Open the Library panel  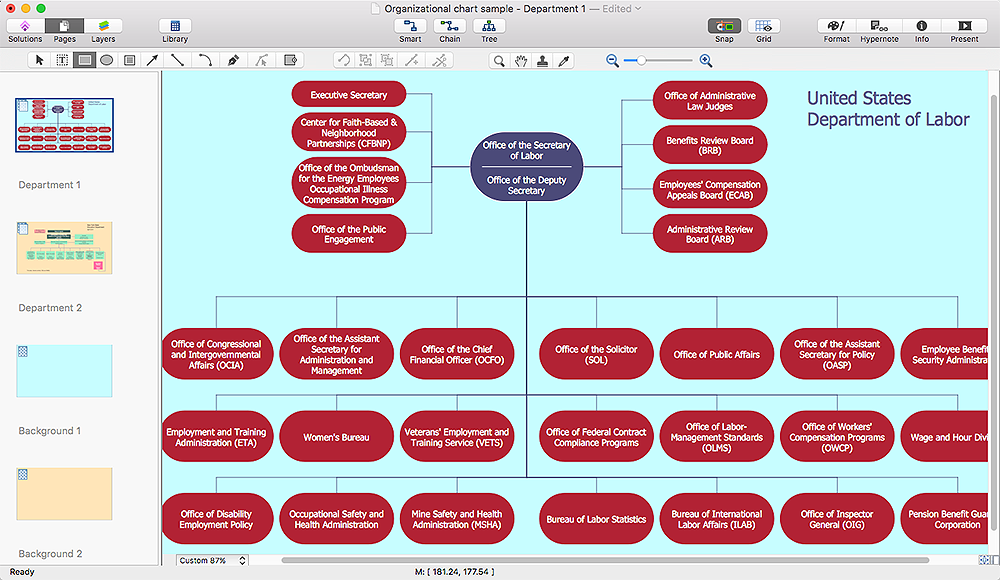[x=175, y=26]
